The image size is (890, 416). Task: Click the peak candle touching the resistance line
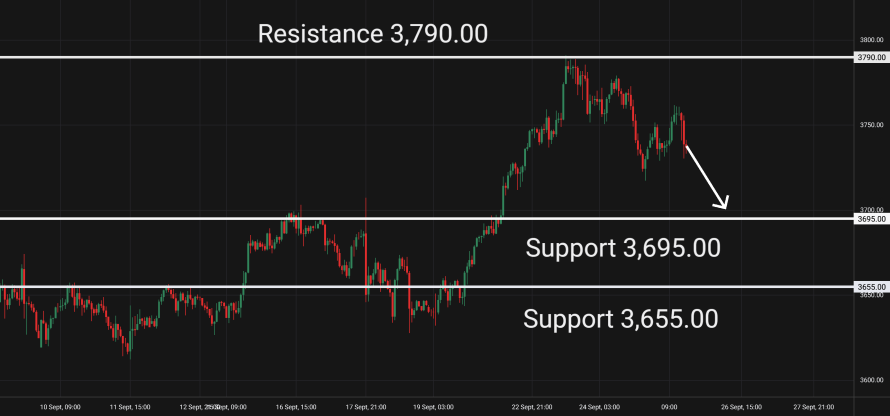(x=566, y=71)
